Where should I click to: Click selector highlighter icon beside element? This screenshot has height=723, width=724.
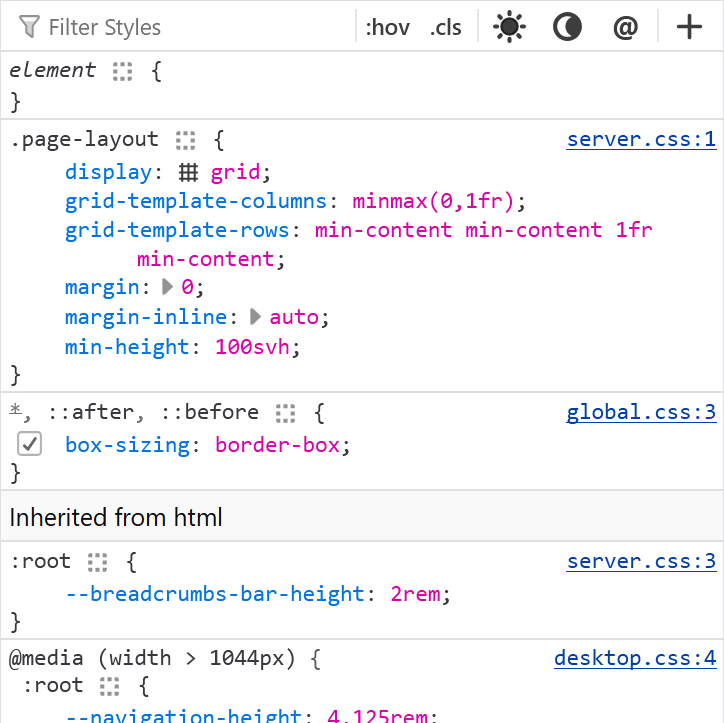[x=122, y=72]
